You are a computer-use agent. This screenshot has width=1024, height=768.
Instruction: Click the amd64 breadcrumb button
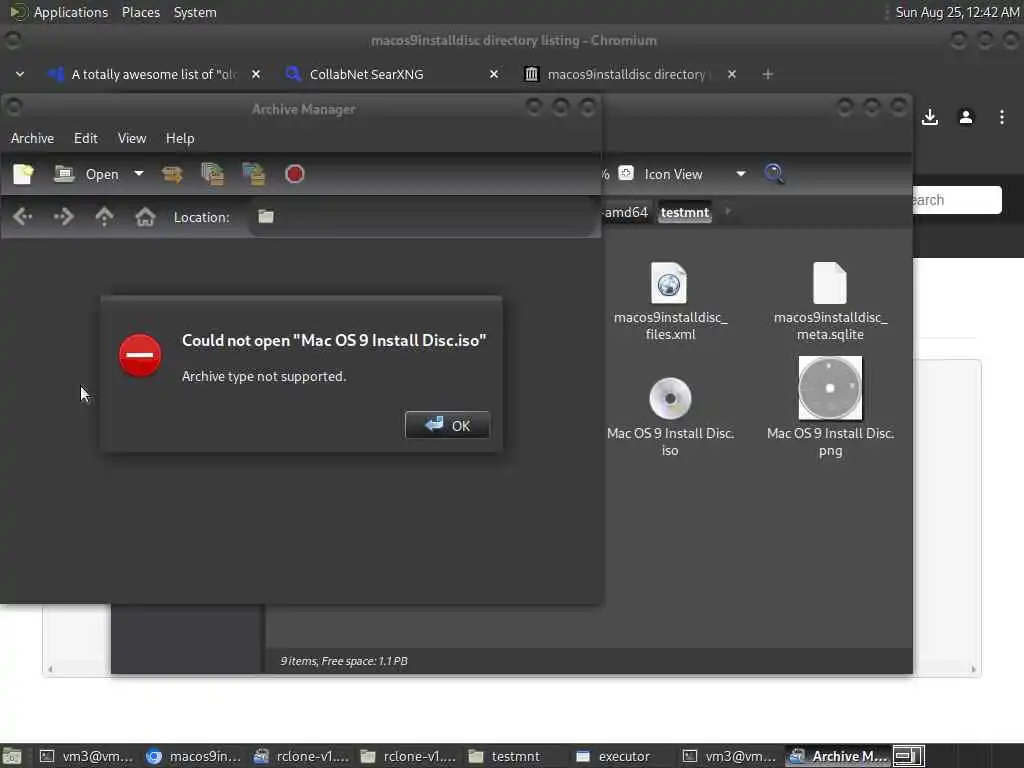626,212
